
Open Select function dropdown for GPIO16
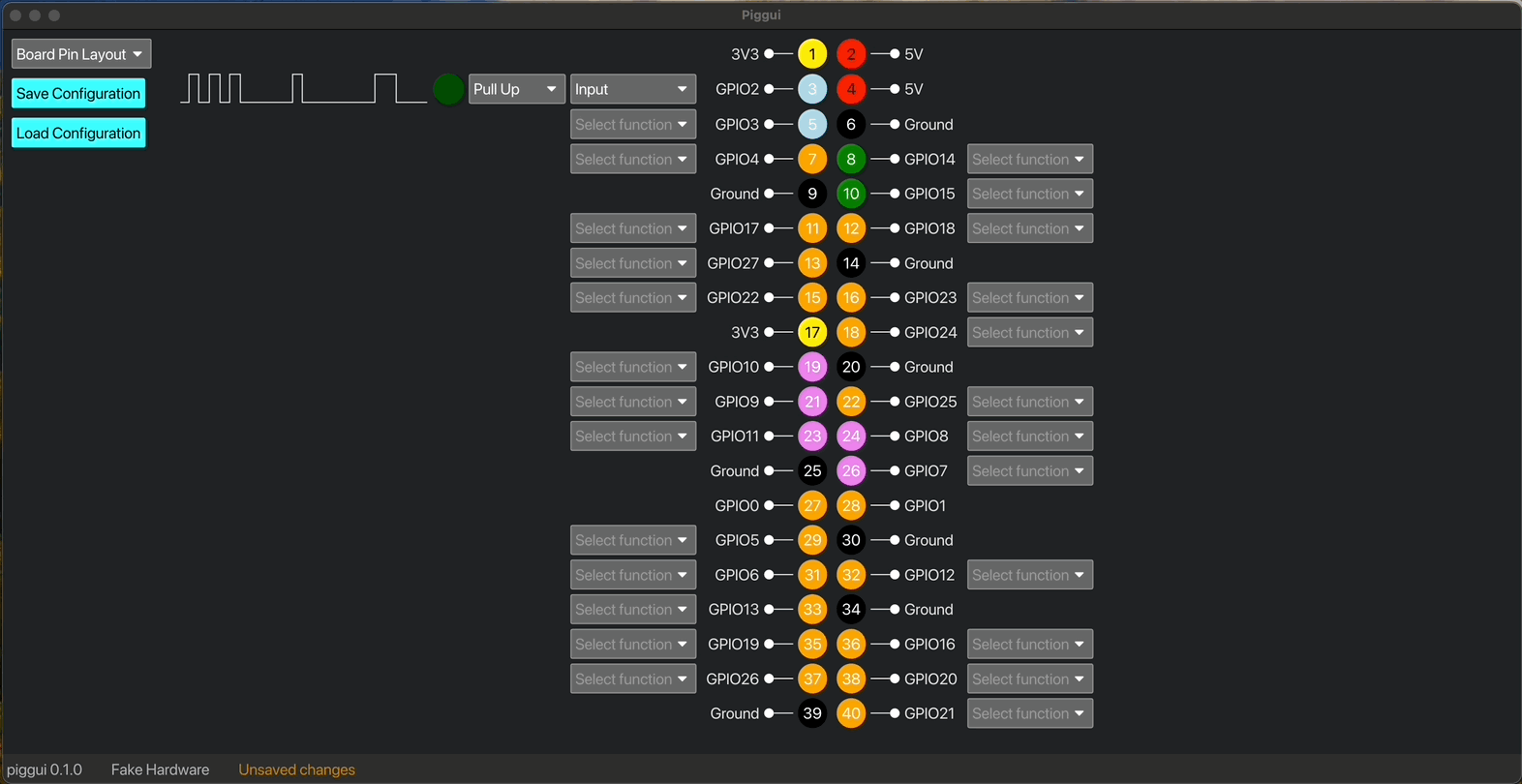coord(1030,644)
